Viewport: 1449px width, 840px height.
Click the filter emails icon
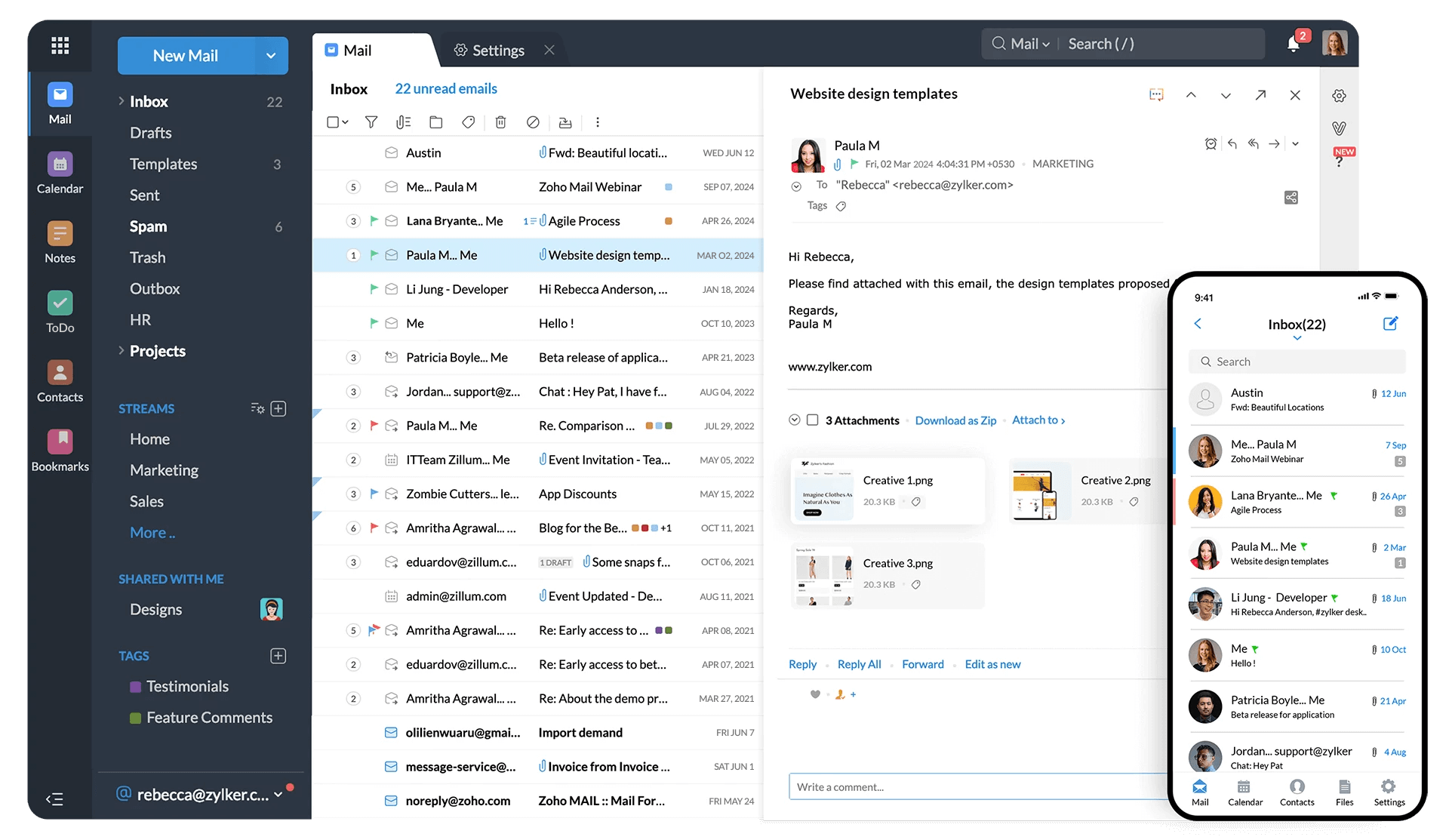369,122
